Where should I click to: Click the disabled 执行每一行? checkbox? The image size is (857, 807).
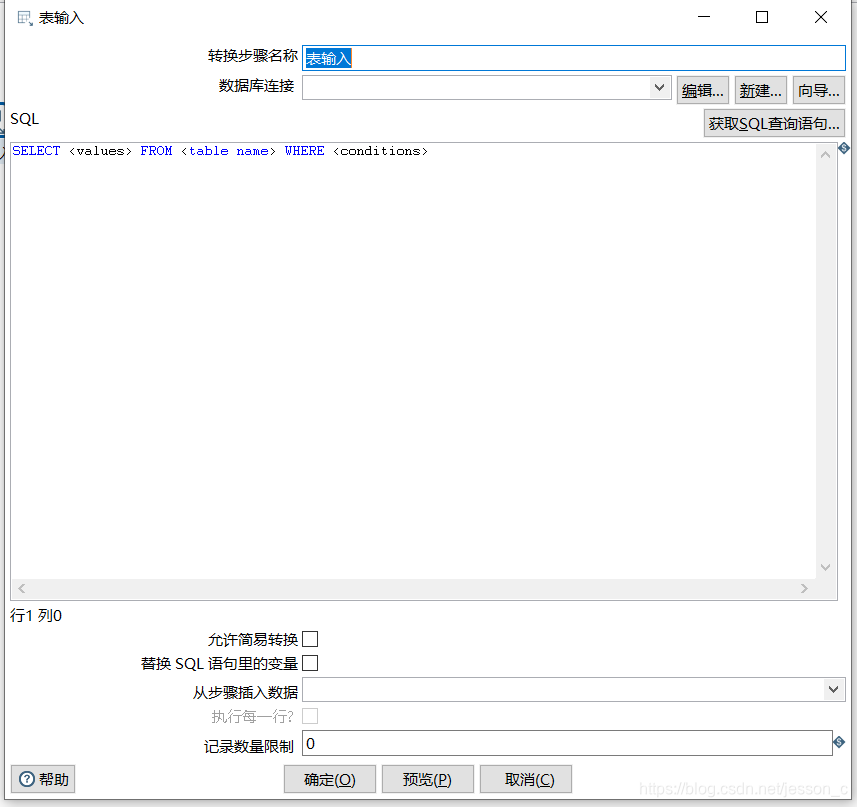click(310, 716)
